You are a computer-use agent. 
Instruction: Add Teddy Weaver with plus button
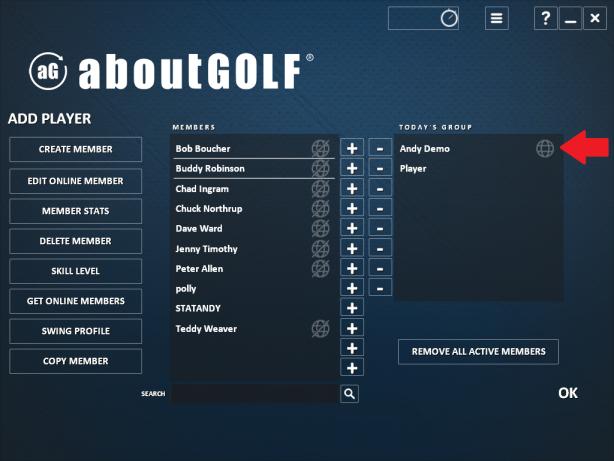[352, 328]
